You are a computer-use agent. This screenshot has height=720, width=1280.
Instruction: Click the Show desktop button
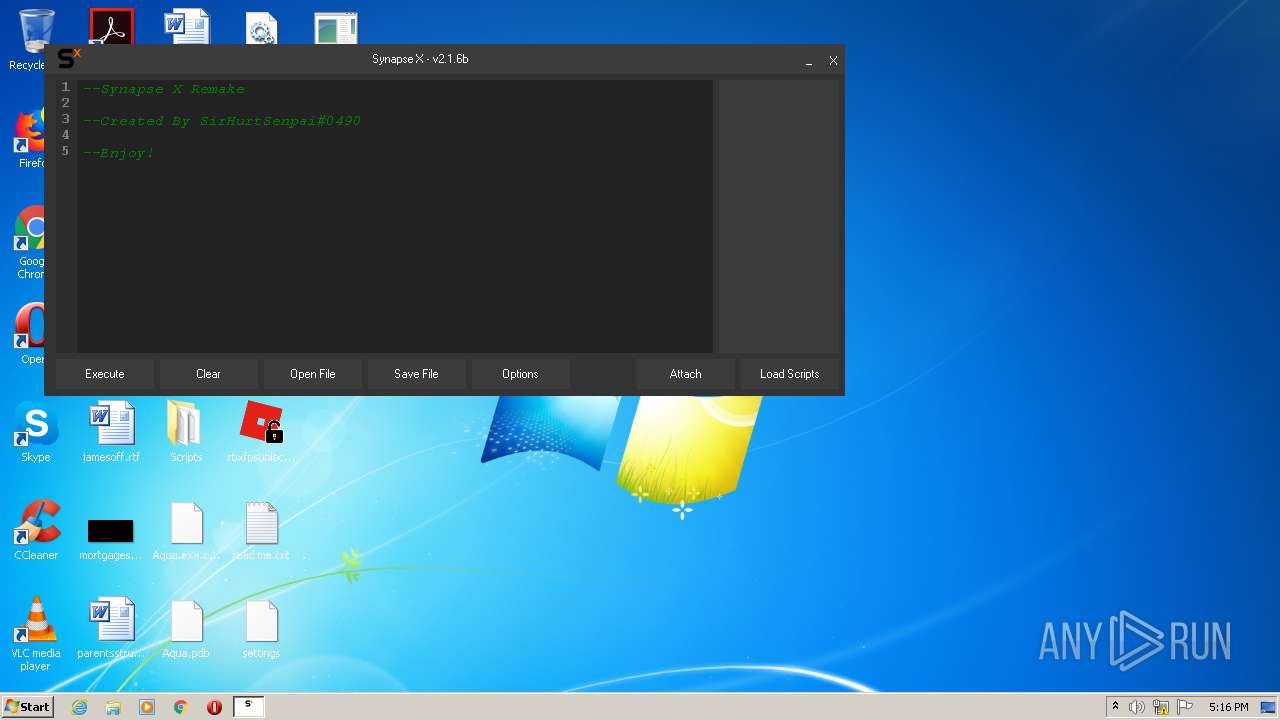click(x=1269, y=707)
